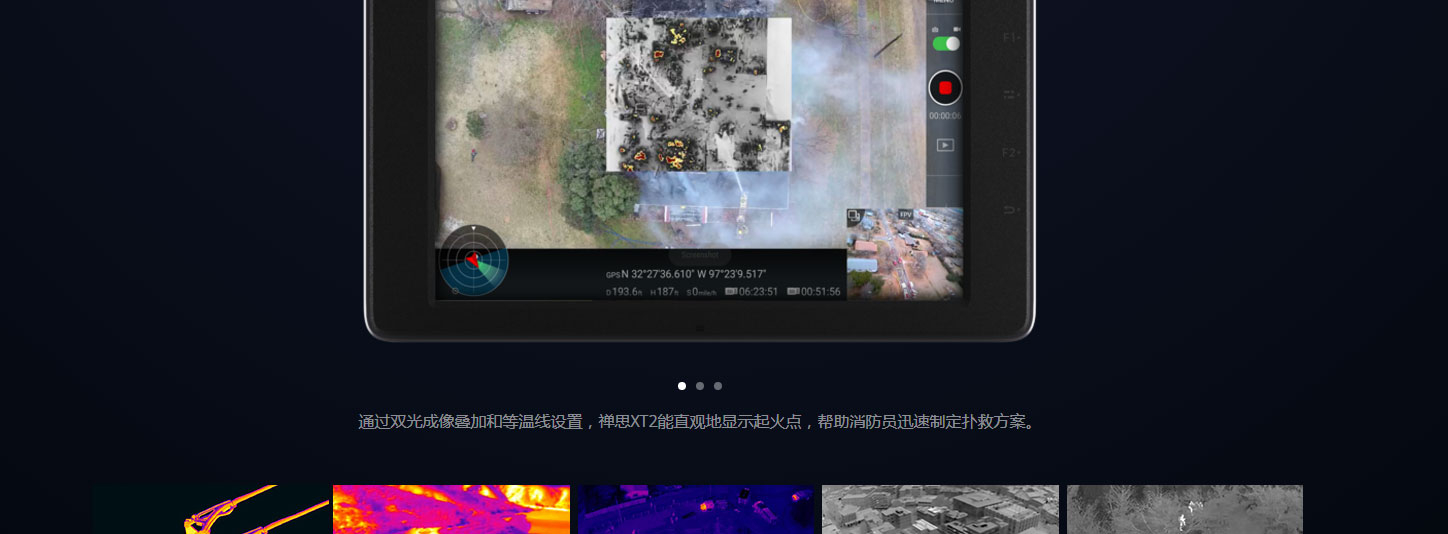Select the third carousel dot

[x=718, y=386]
